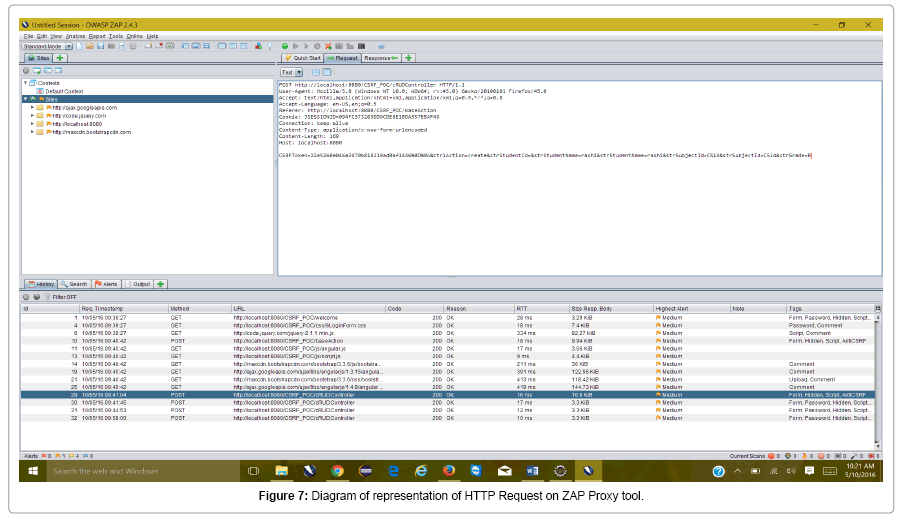Click the Manage Add-ons colored blocks icon
This screenshot has width=906, height=521.
tap(258, 46)
